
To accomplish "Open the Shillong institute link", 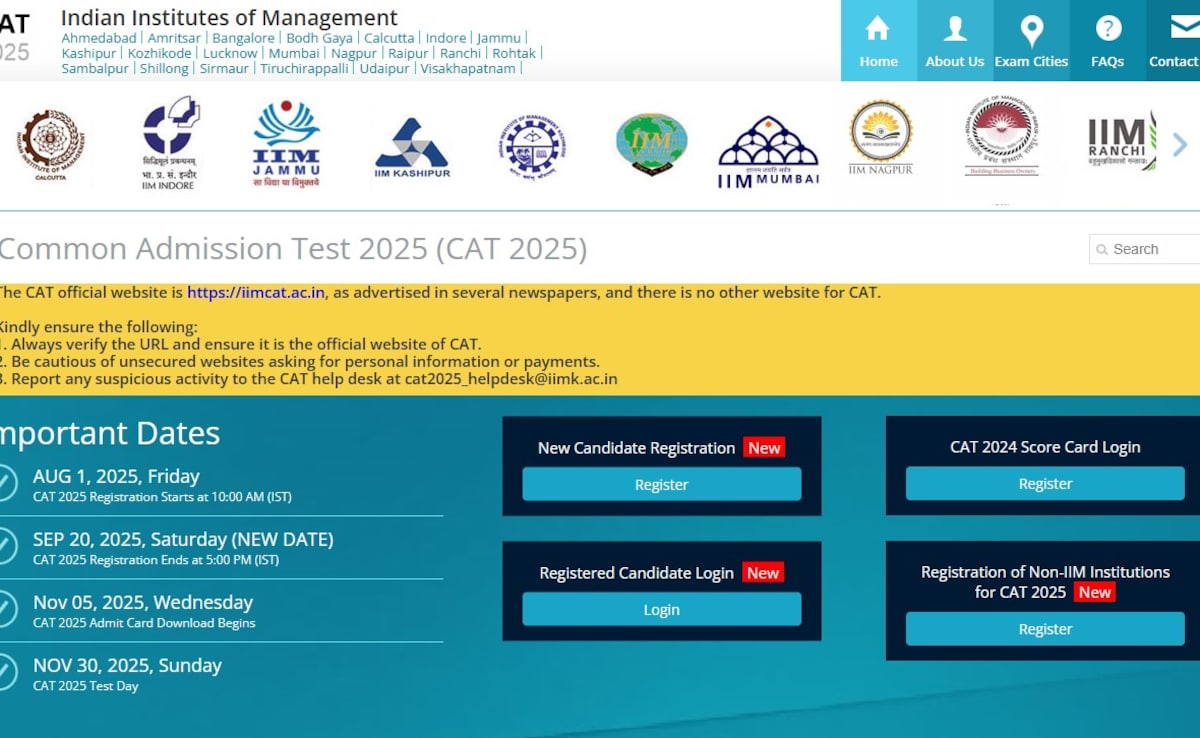I will [x=164, y=68].
